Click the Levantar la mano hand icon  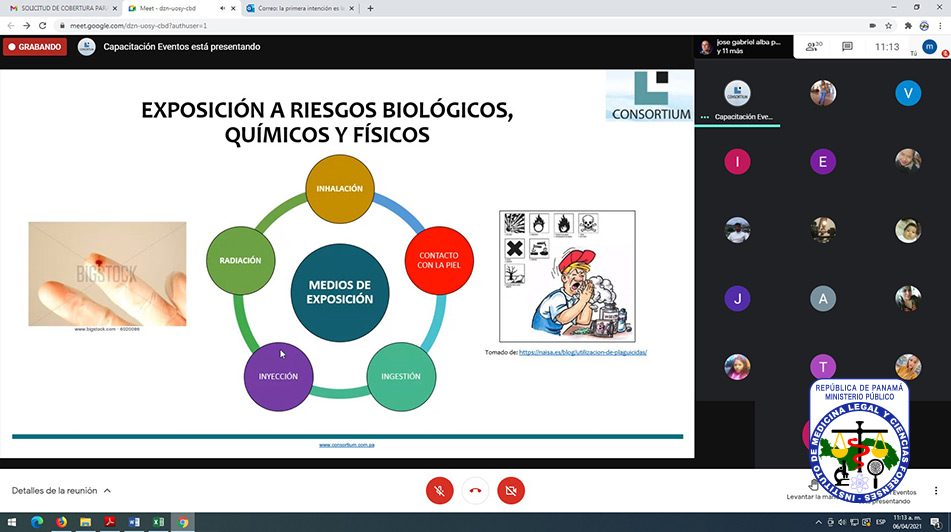tap(813, 485)
